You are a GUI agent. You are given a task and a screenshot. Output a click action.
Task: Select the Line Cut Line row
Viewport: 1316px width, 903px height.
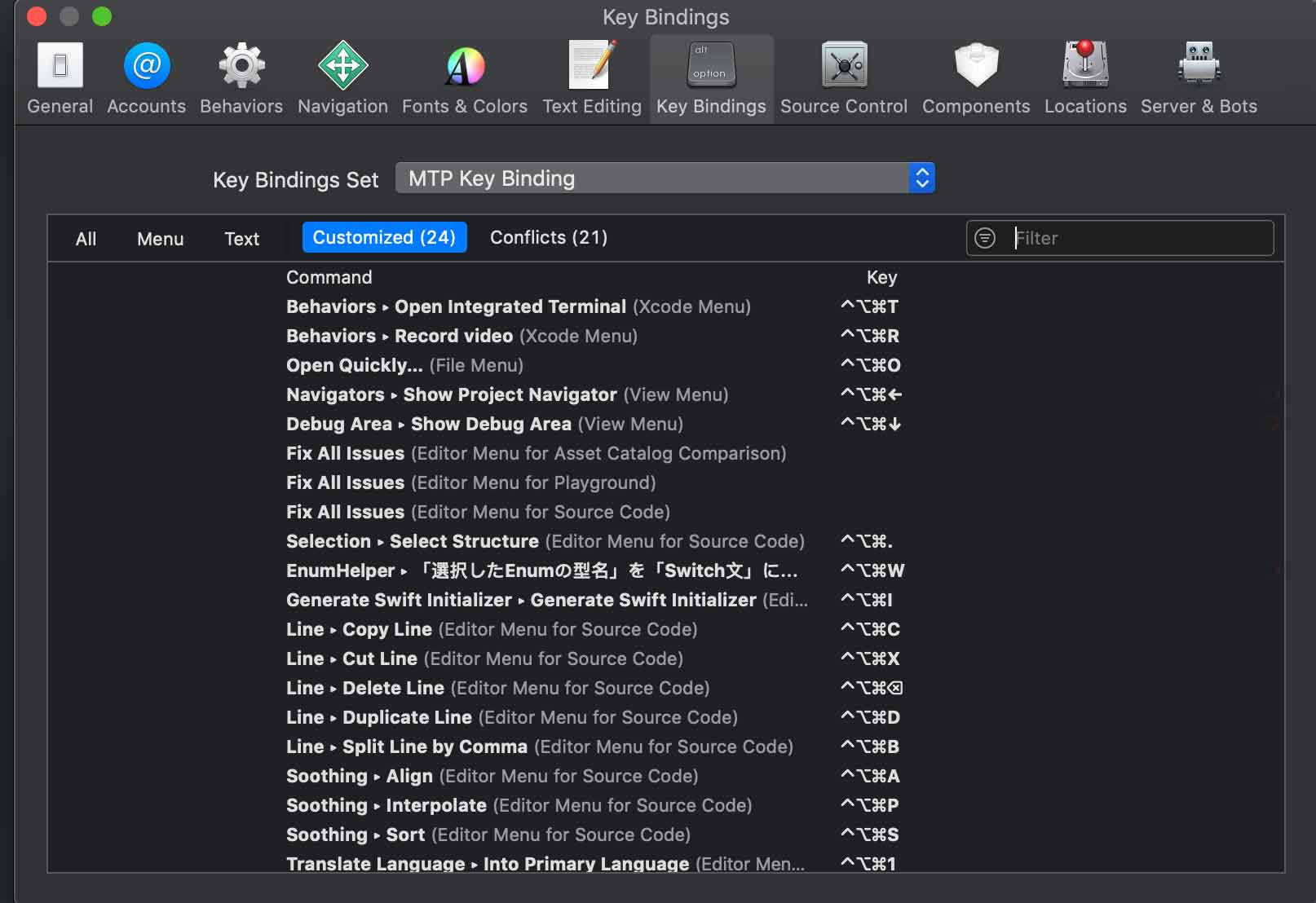(x=665, y=659)
